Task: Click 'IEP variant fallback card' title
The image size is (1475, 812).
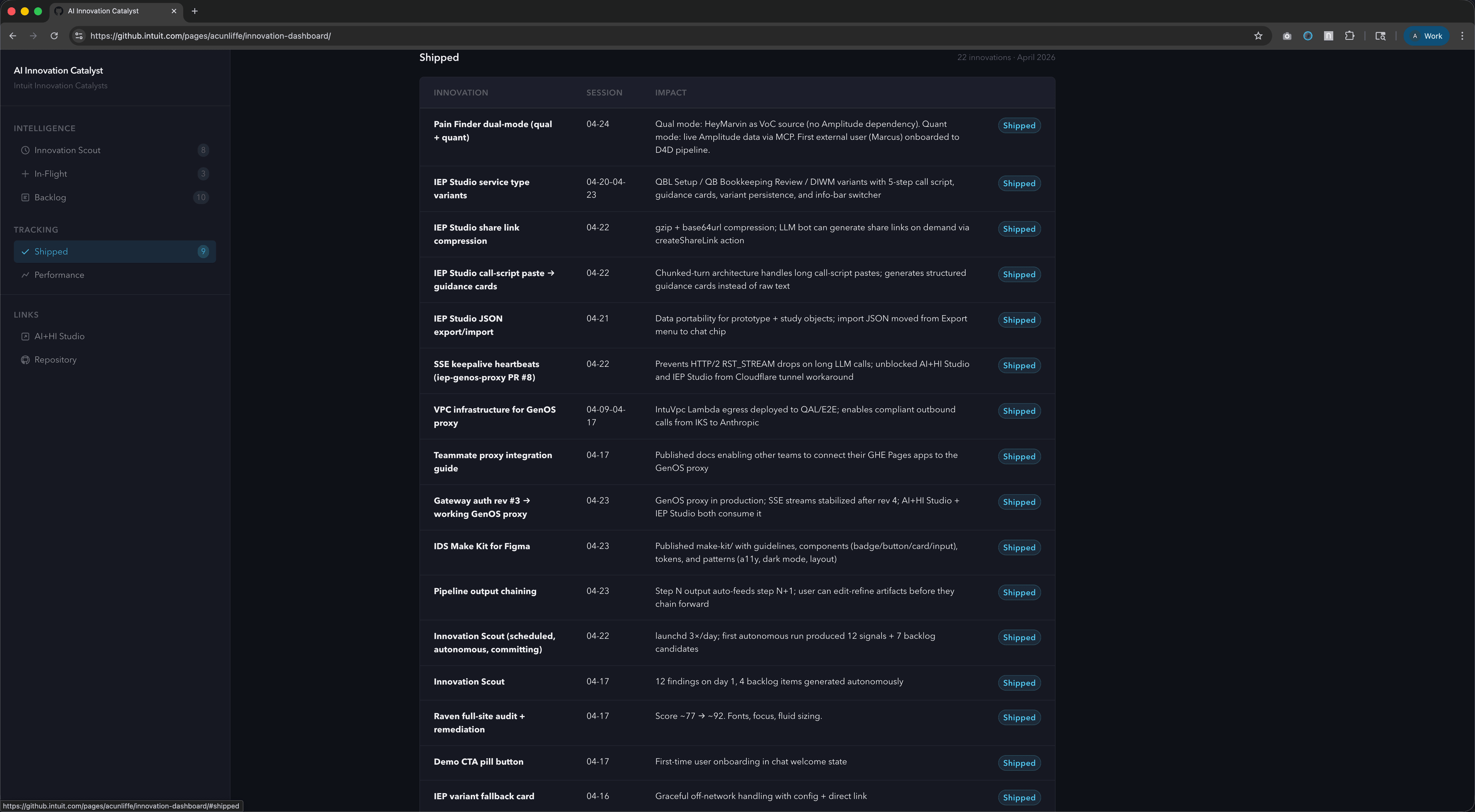Action: pyautogui.click(x=484, y=796)
